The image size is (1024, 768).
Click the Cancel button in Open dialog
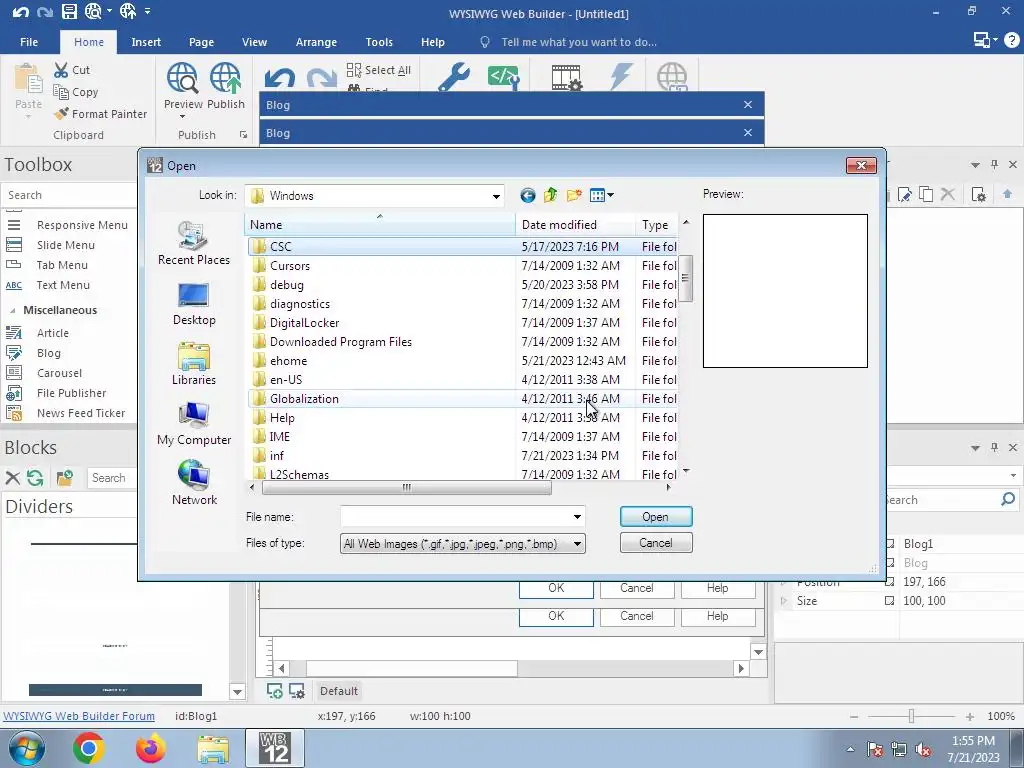click(x=656, y=543)
